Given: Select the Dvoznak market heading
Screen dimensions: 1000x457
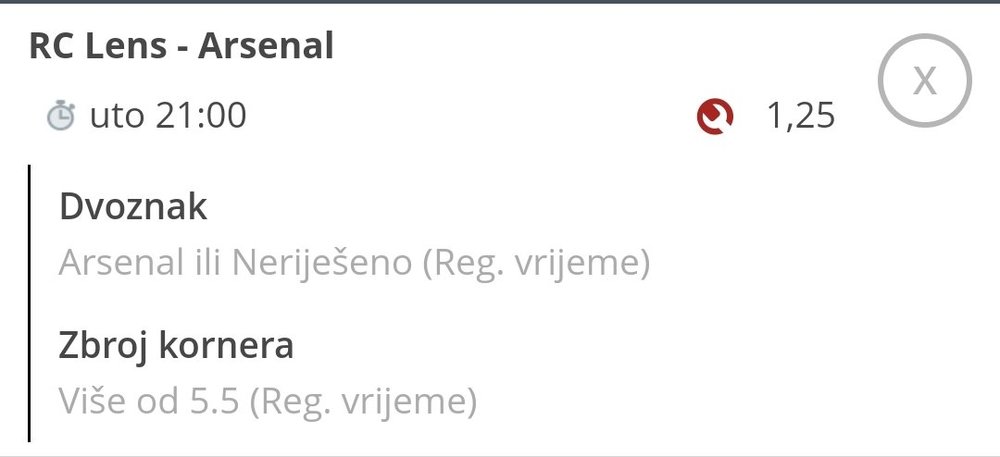Looking at the screenshot, I should [133, 207].
